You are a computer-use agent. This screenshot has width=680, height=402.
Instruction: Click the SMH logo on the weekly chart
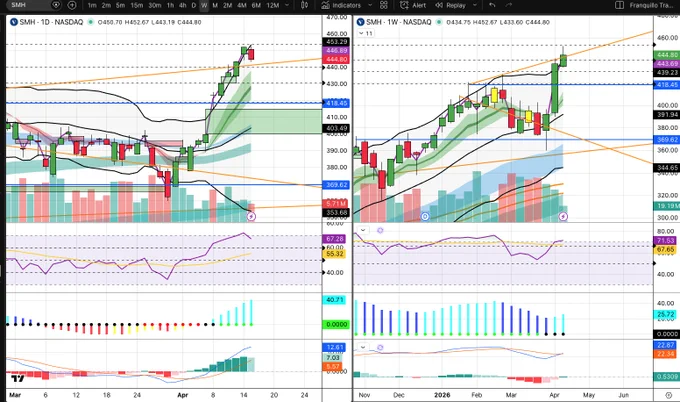(360, 22)
